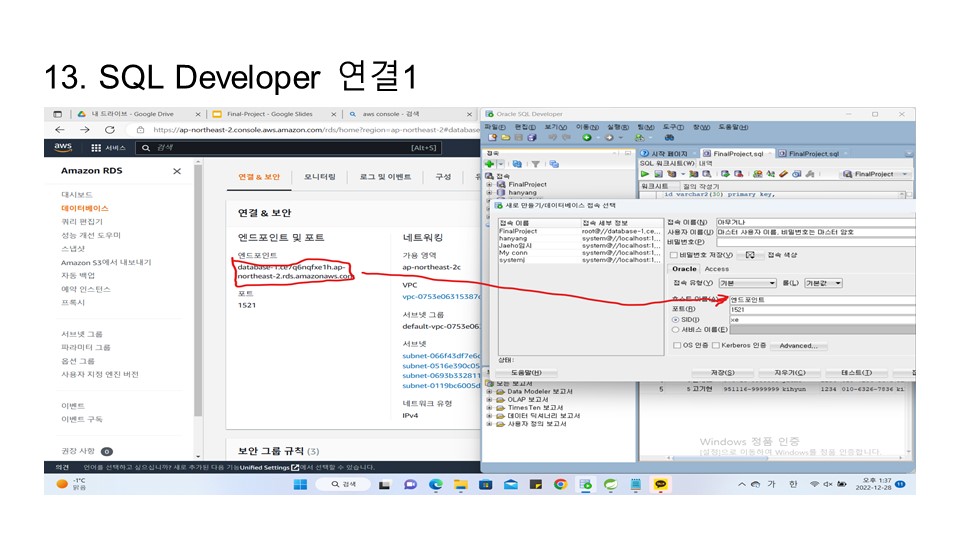This screenshot has width=960, height=540.
Task: Open the FinalProject connection dropdown in worksheet
Action: tap(874, 174)
